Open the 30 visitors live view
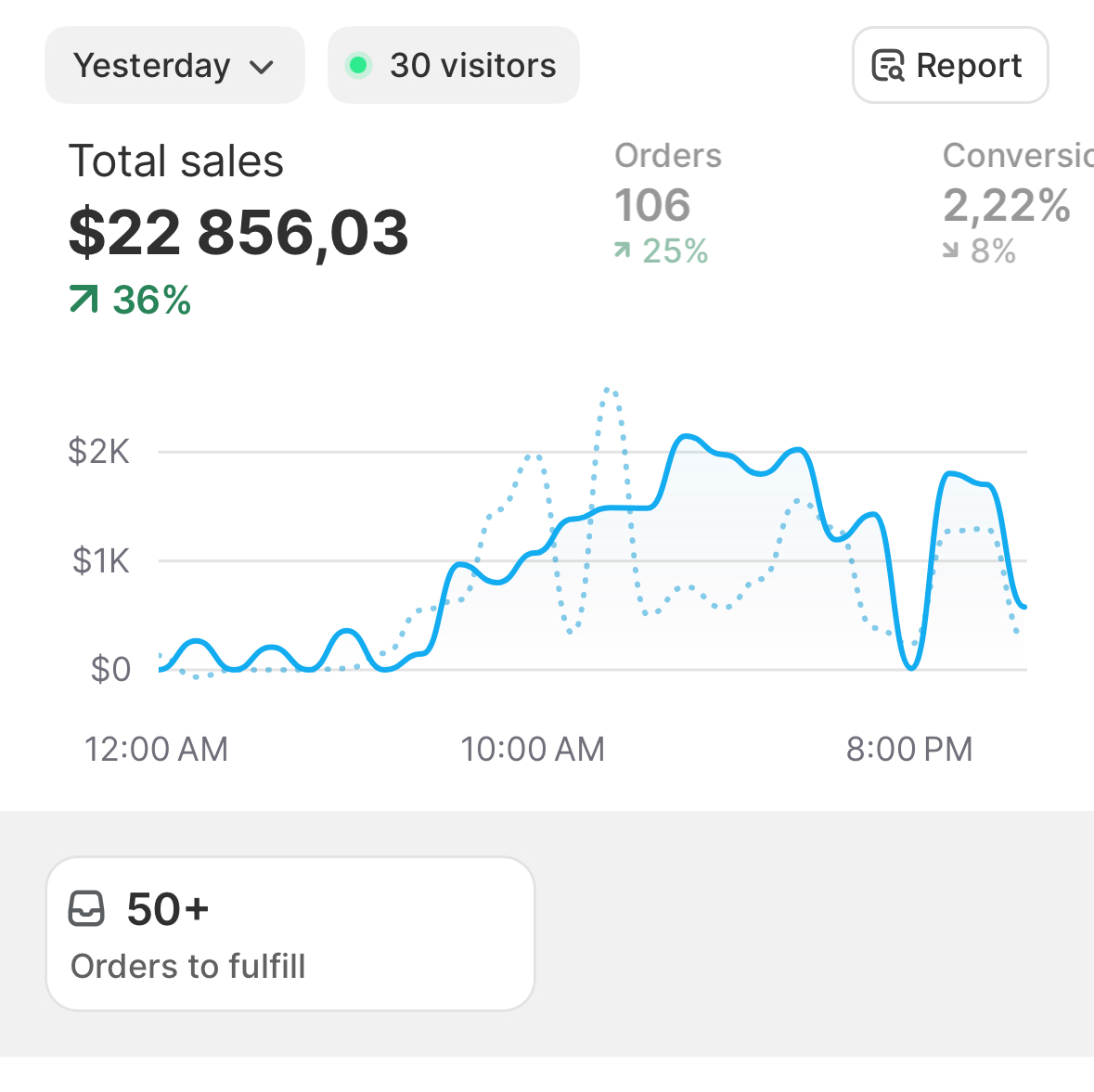Screen dimensions: 1094x1092 [x=454, y=66]
